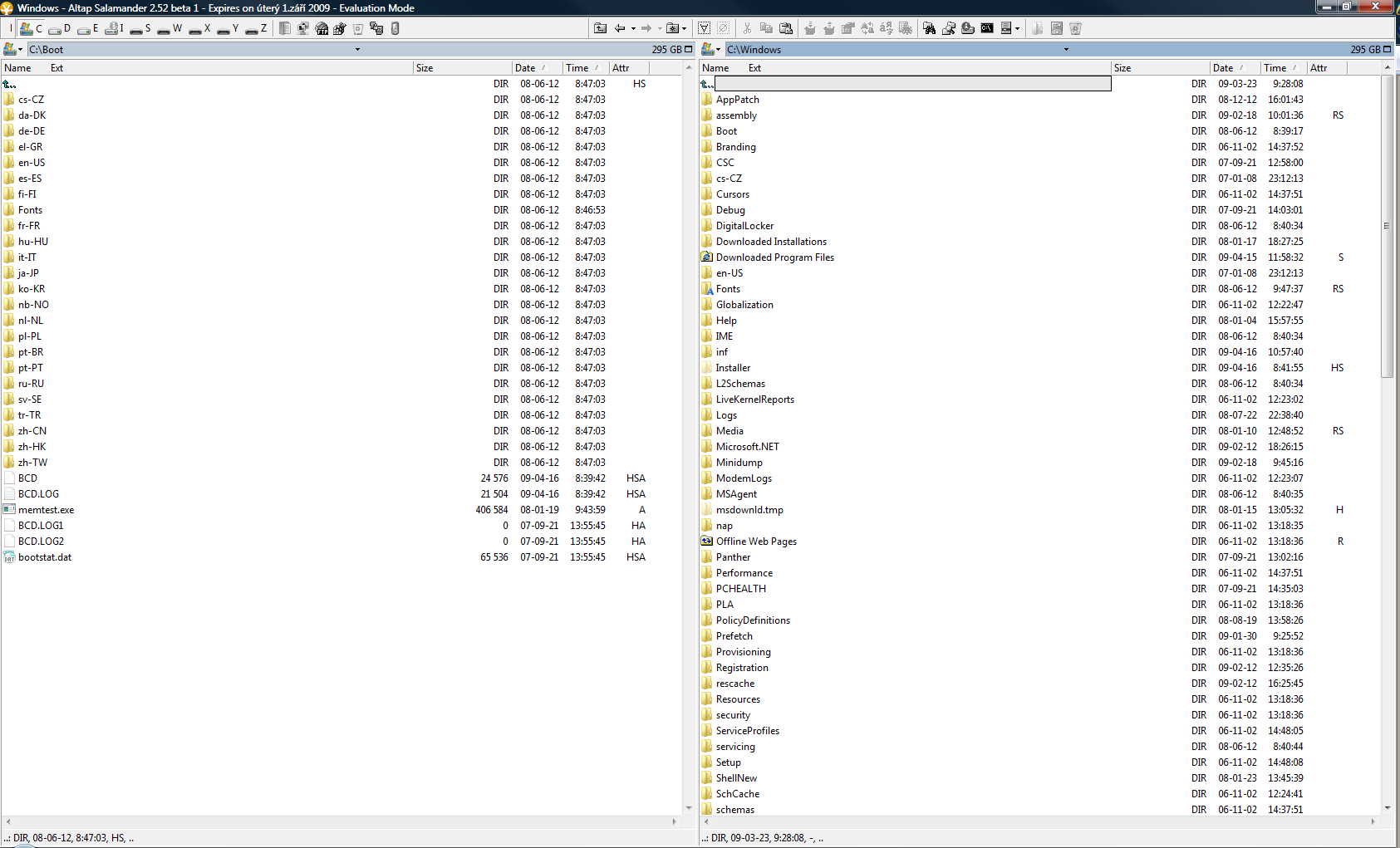Select the memtest.exe file
This screenshot has width=1400, height=848.
pos(46,510)
